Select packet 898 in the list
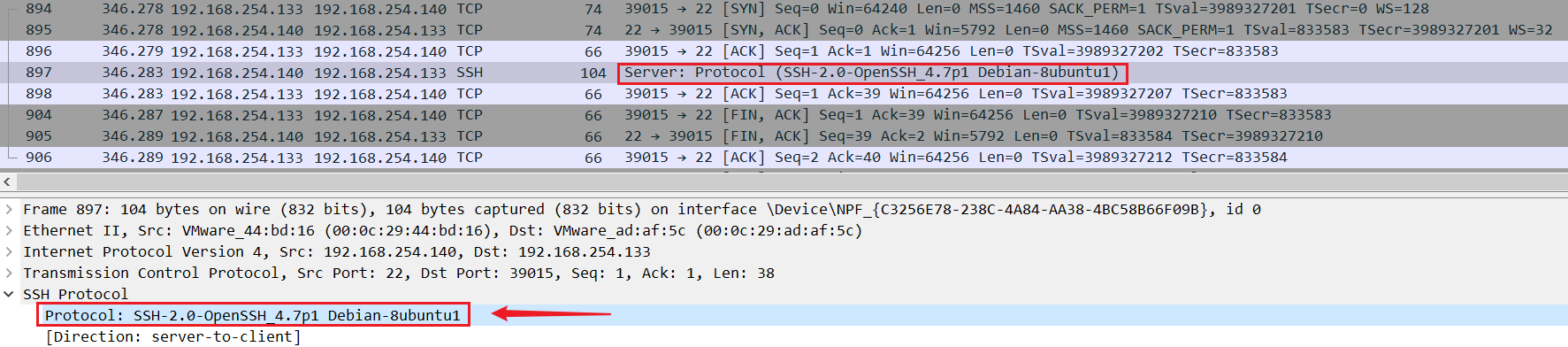Screen dimensions: 1568x347 point(784,94)
